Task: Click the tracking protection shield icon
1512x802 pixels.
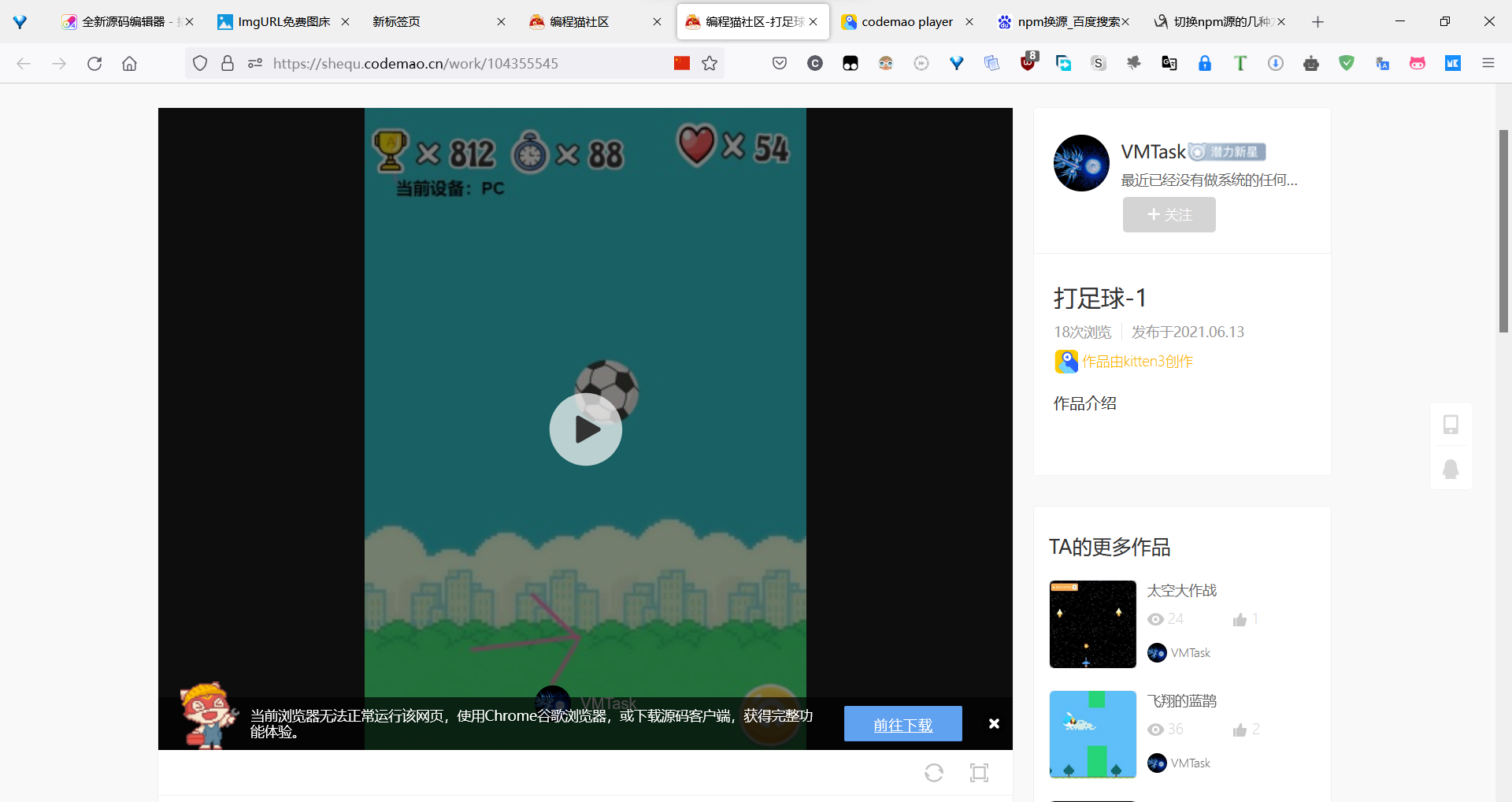Action: pos(200,63)
